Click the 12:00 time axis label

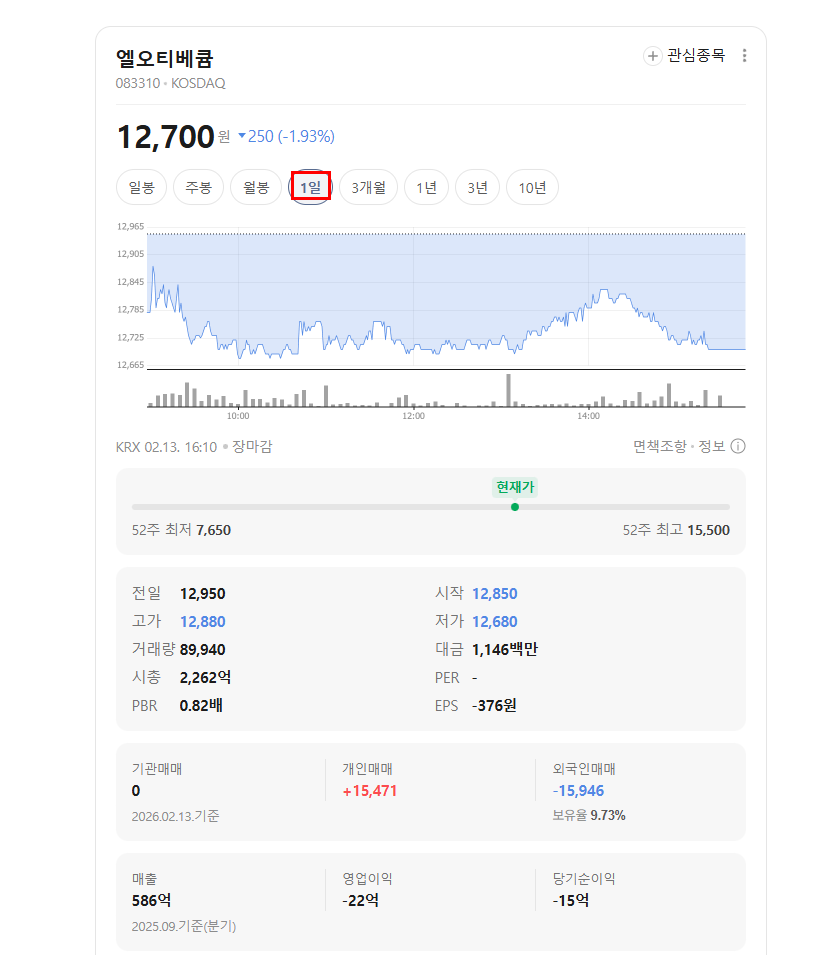(x=413, y=416)
